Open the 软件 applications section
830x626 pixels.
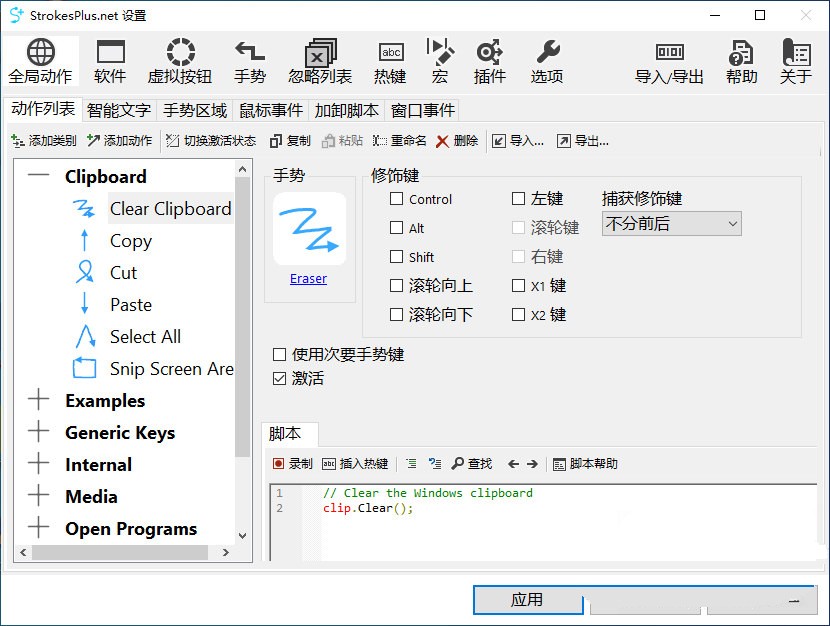tap(110, 61)
